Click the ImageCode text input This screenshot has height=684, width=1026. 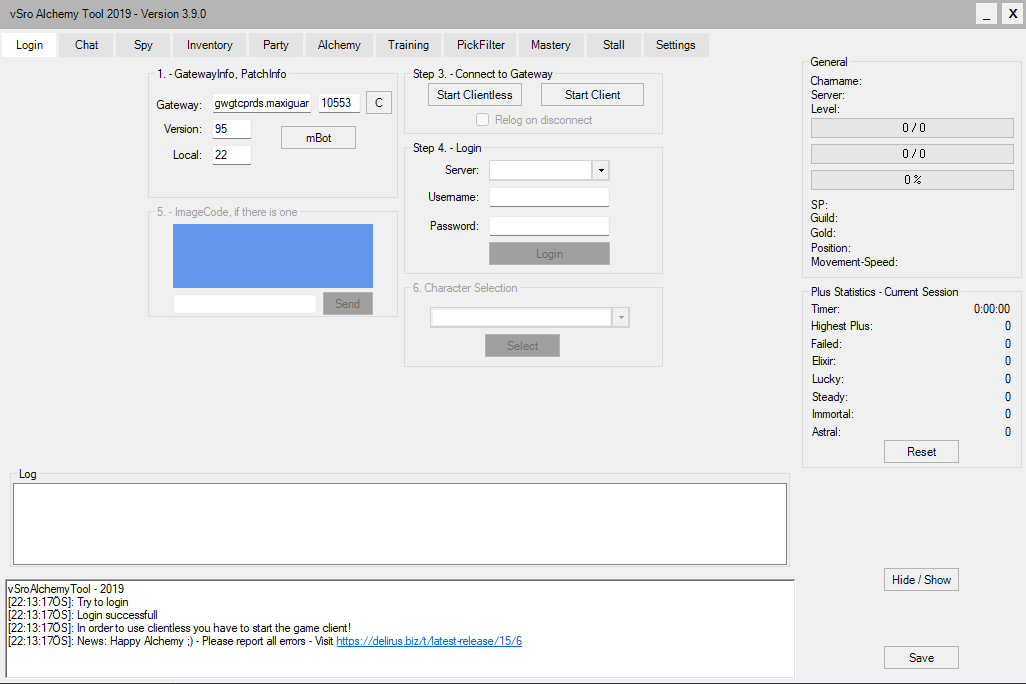(x=245, y=304)
